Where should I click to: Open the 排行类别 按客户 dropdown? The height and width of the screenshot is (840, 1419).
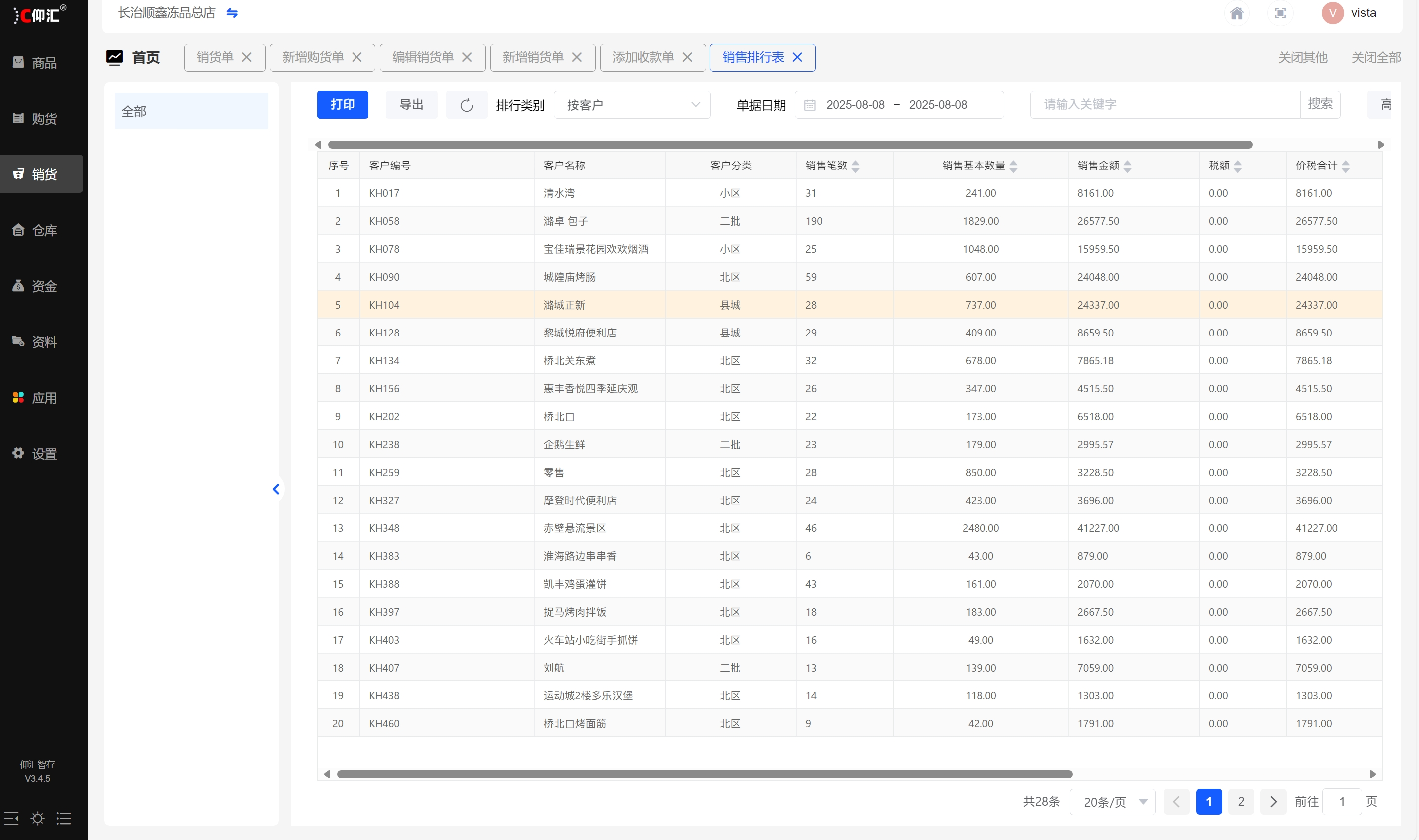click(x=632, y=105)
